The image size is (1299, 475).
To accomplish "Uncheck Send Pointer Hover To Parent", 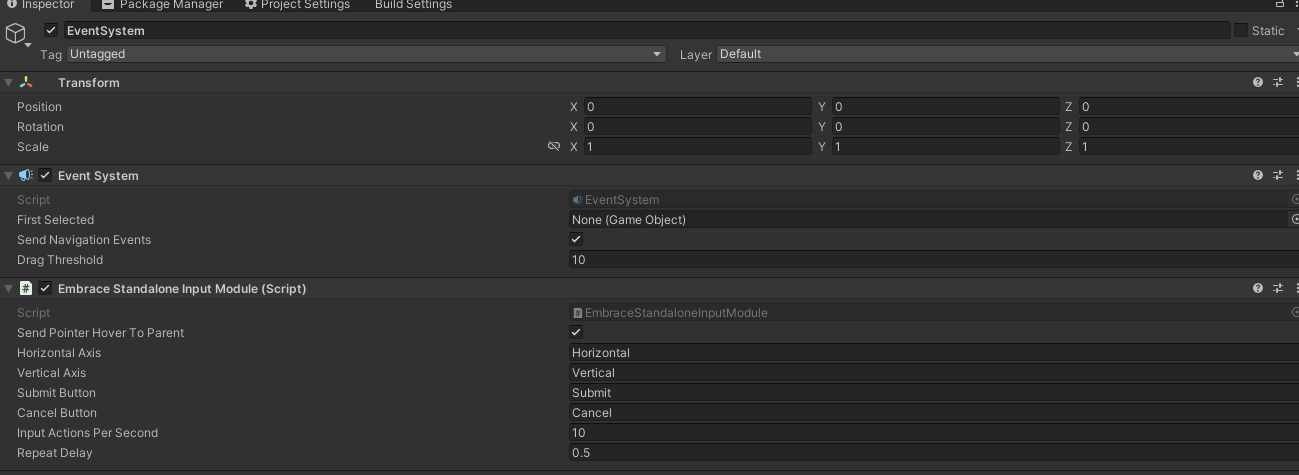I will 576,332.
